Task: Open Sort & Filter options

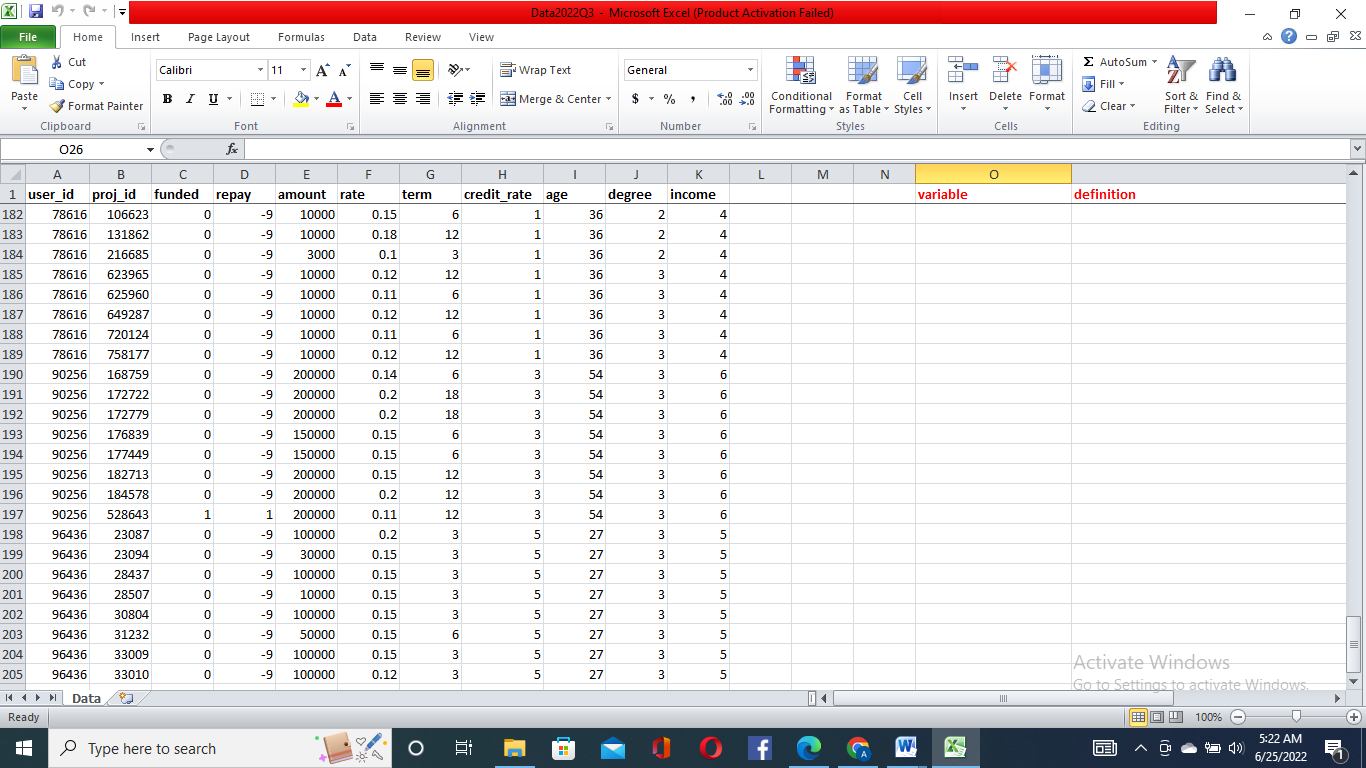Action: click(x=1181, y=86)
